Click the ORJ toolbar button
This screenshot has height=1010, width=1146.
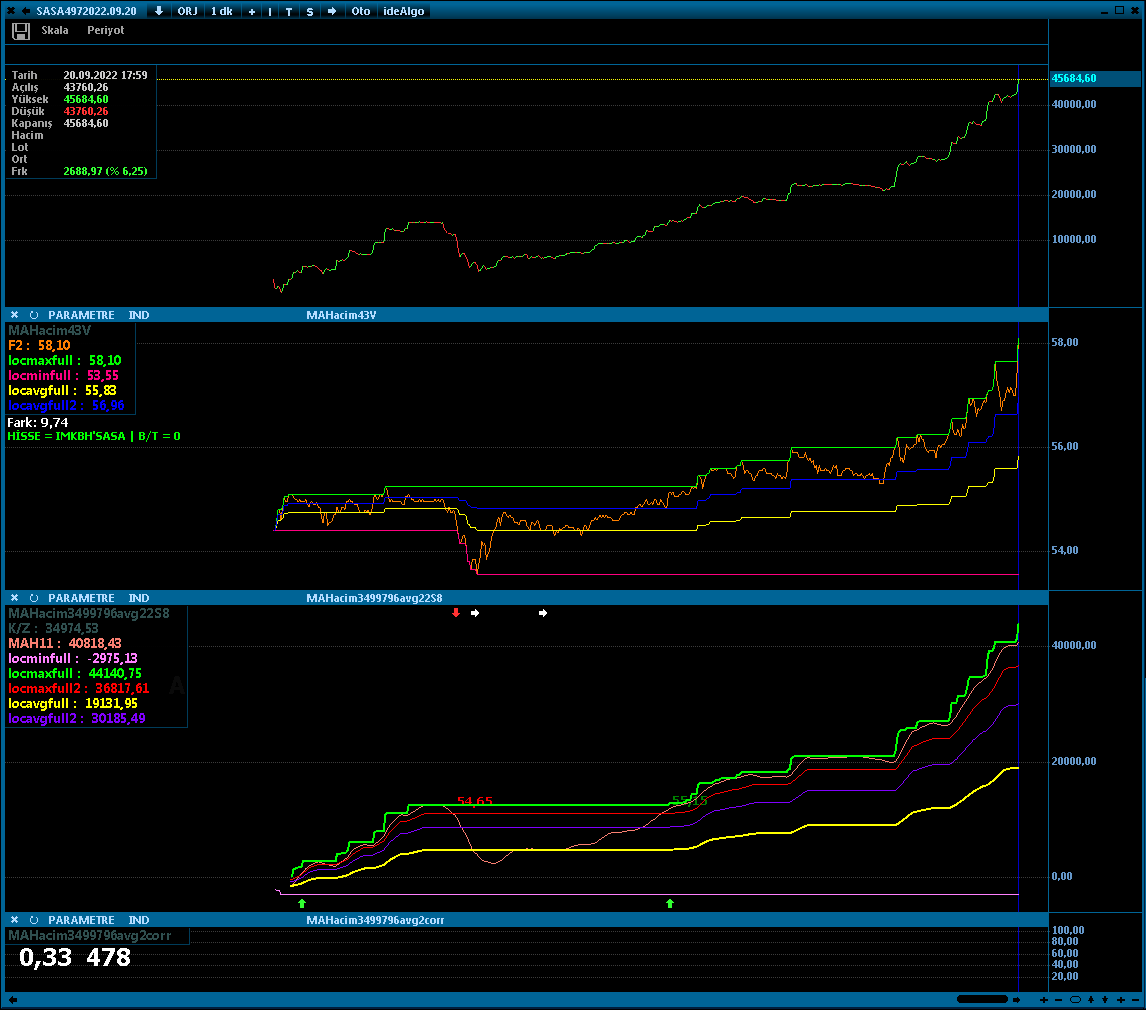coord(187,11)
